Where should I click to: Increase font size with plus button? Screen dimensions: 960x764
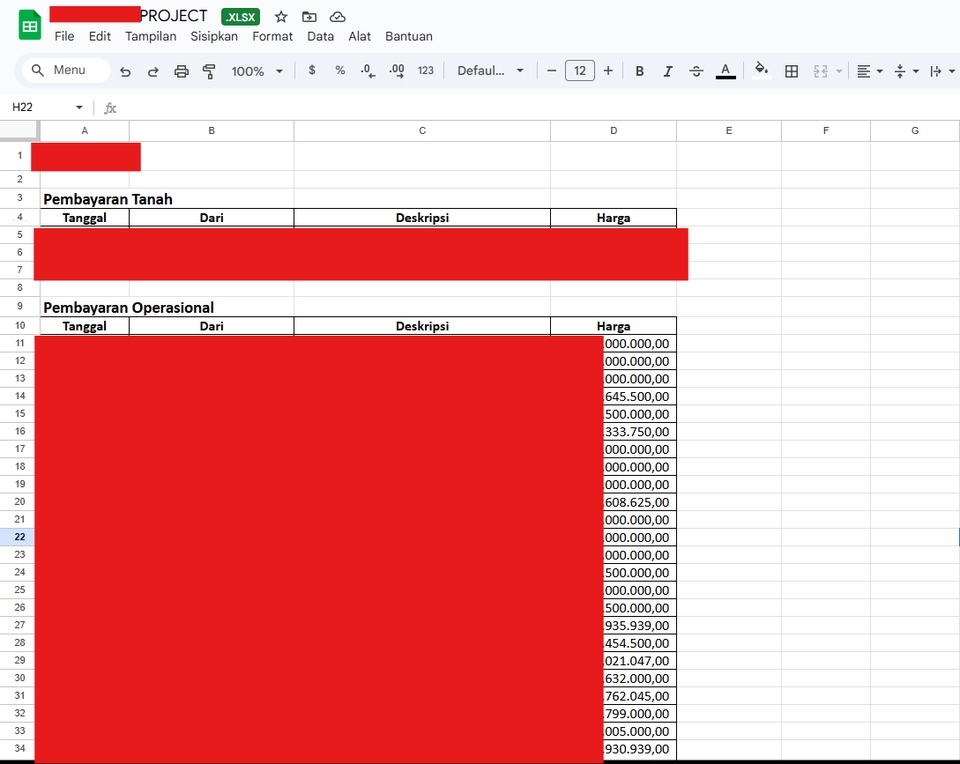tap(608, 71)
